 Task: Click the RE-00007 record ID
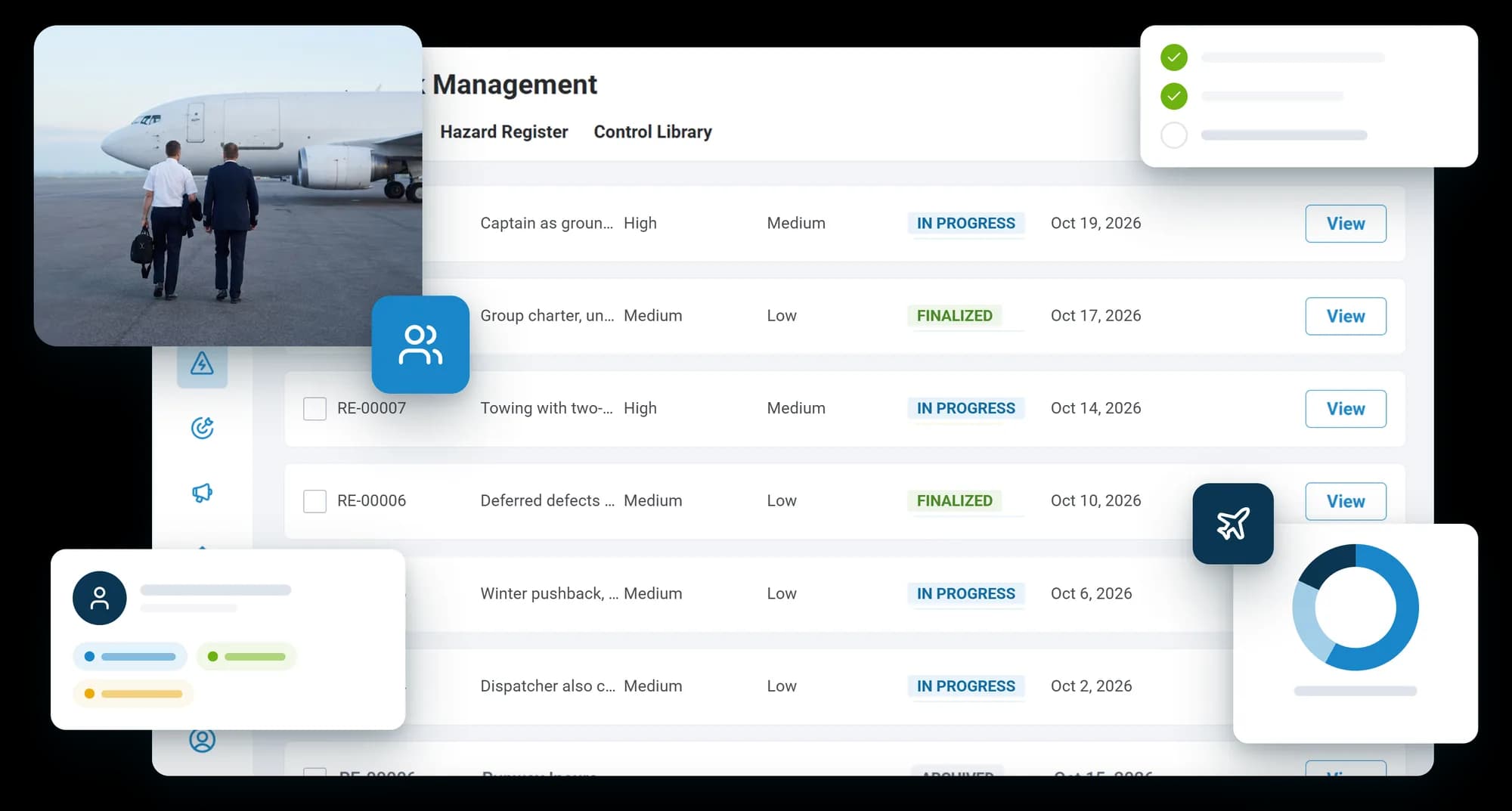click(x=371, y=408)
